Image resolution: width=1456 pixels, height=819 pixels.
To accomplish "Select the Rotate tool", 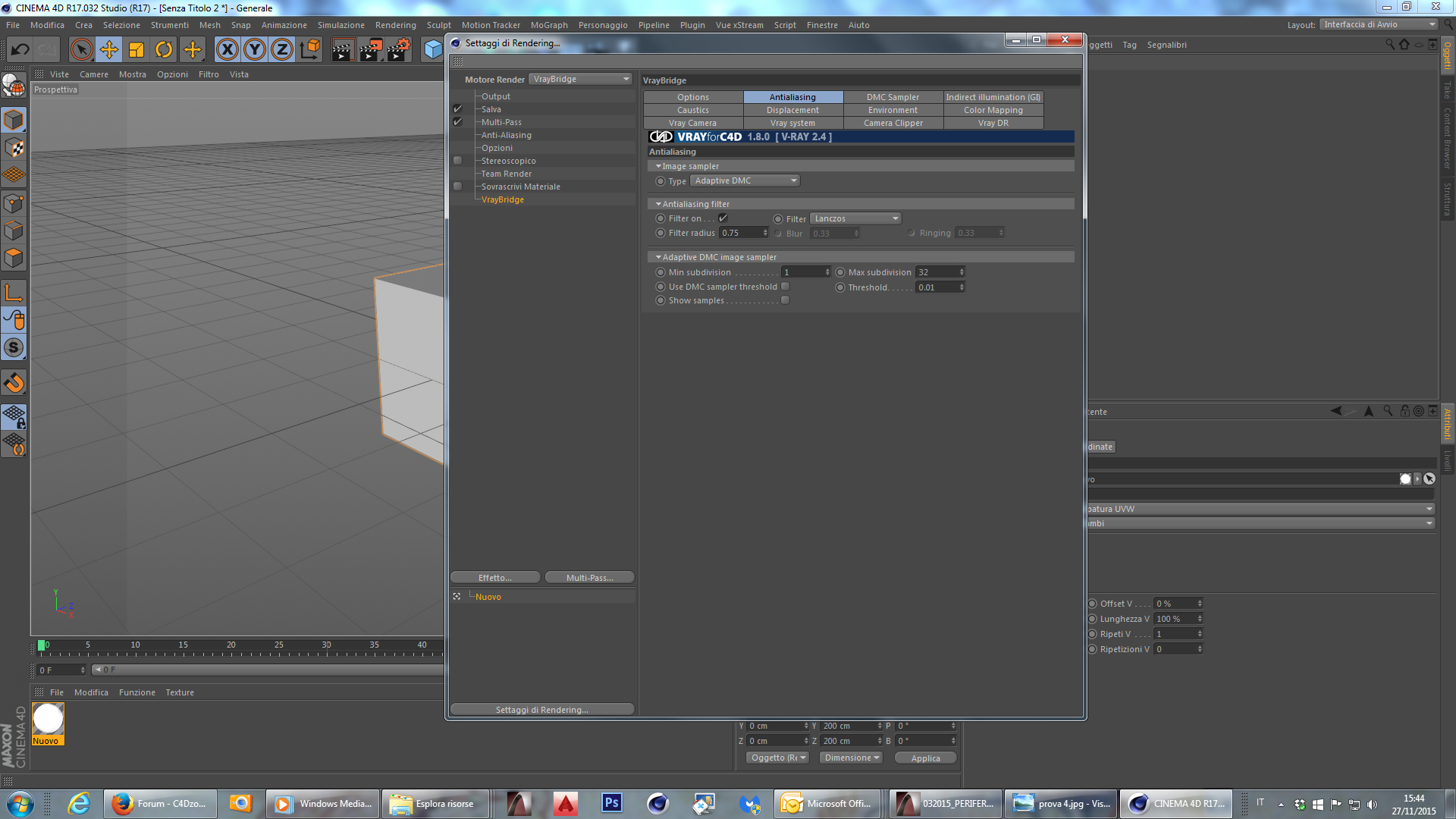I will point(164,50).
